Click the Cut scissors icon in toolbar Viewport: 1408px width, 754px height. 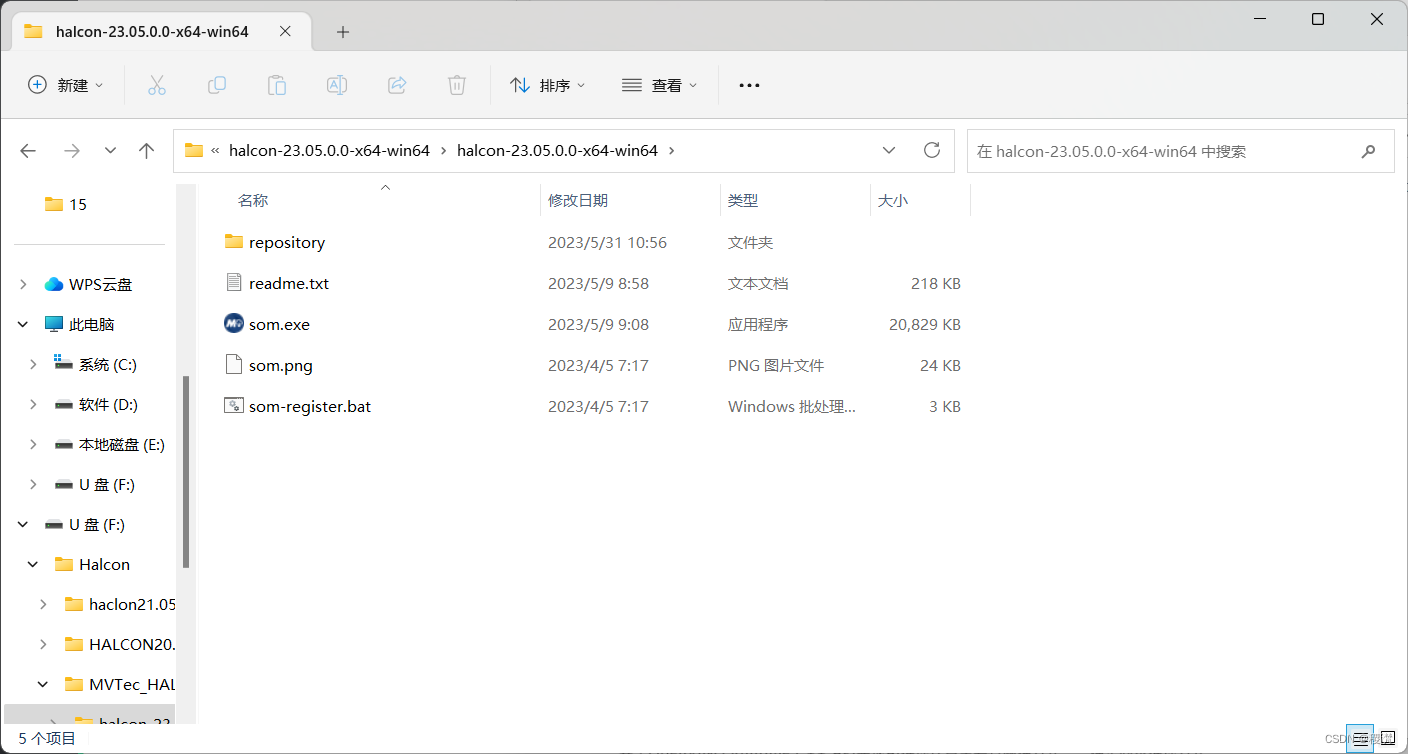point(156,85)
